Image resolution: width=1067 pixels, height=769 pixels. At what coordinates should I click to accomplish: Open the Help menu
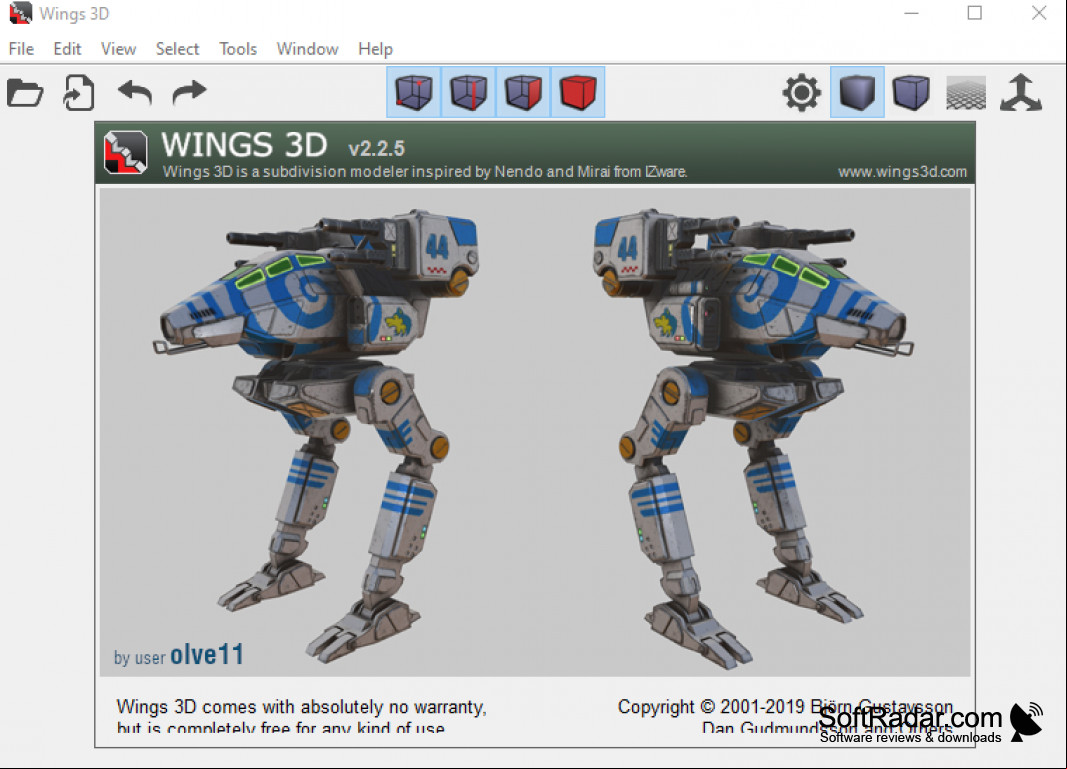click(375, 49)
